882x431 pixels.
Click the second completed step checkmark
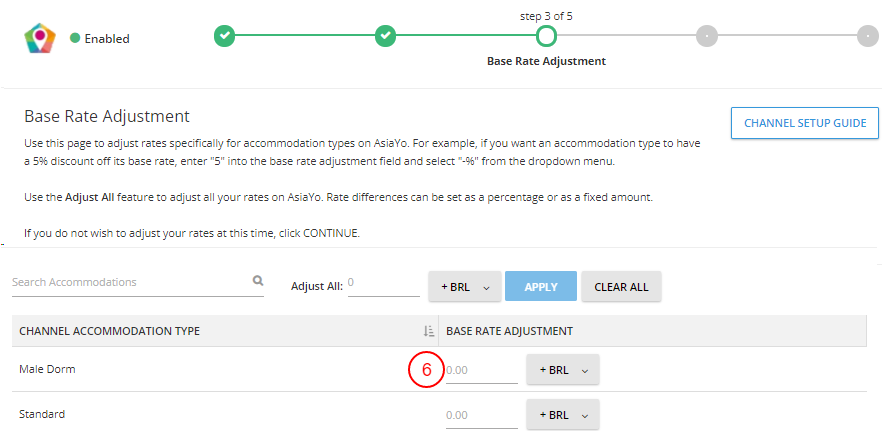pos(385,37)
